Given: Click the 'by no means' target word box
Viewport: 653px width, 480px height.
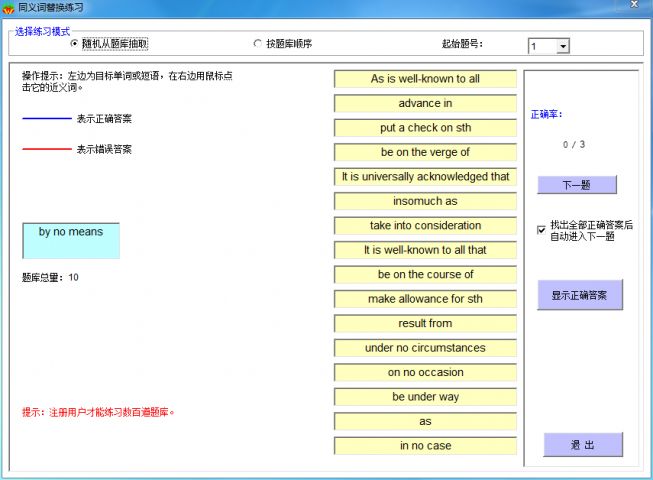Looking at the screenshot, I should [71, 240].
